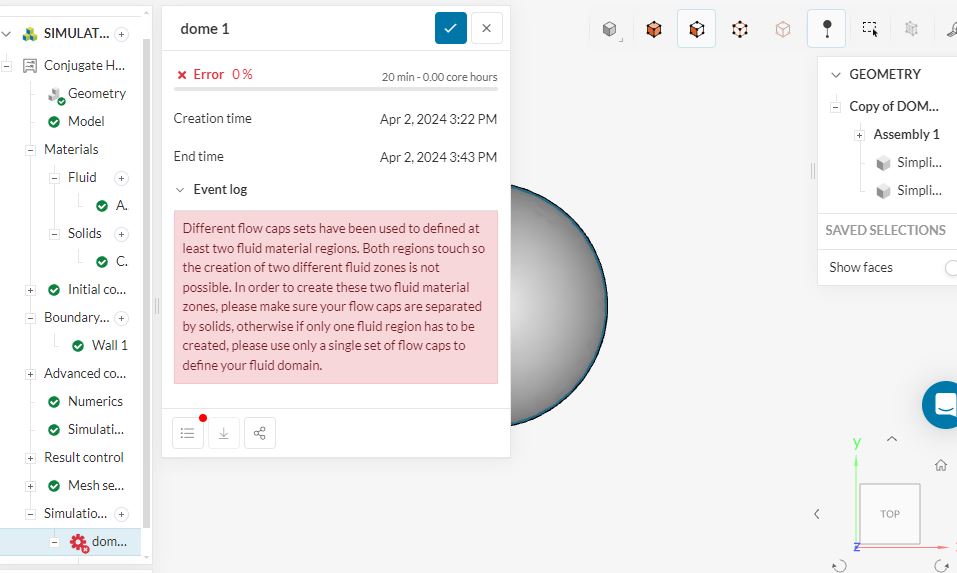Collapse the Conjugate H... simulation node
957x573 pixels.
click(x=6, y=66)
